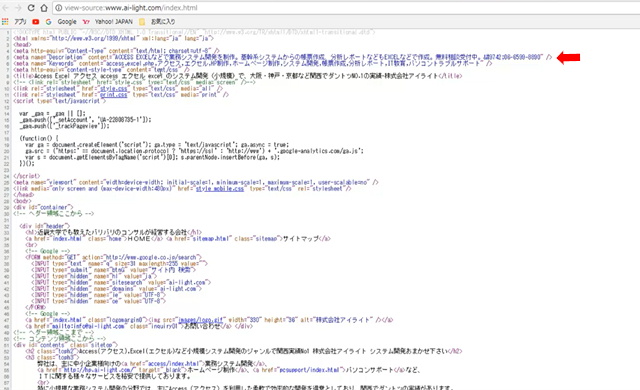The image size is (640, 390).
Task: Click the meta viewport line
Action: coord(196,182)
